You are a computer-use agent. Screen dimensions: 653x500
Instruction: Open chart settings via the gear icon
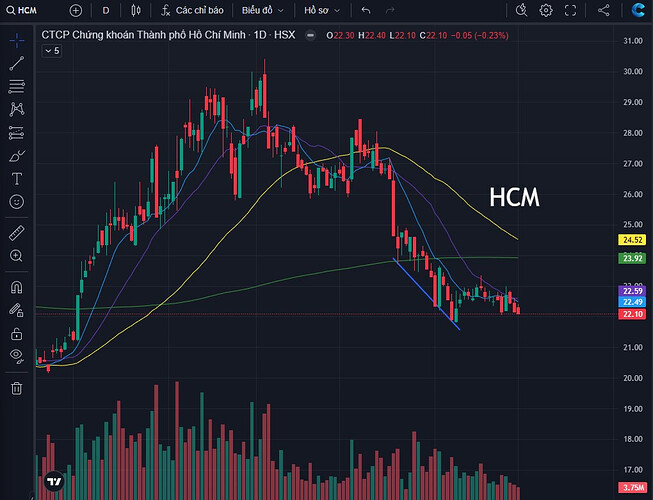coord(546,10)
